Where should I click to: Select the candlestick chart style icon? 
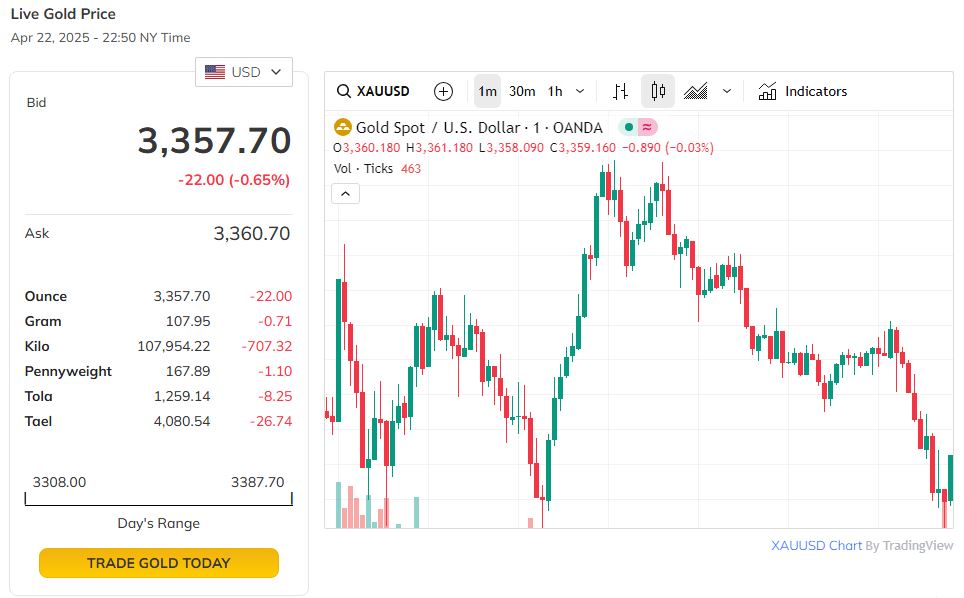tap(657, 91)
